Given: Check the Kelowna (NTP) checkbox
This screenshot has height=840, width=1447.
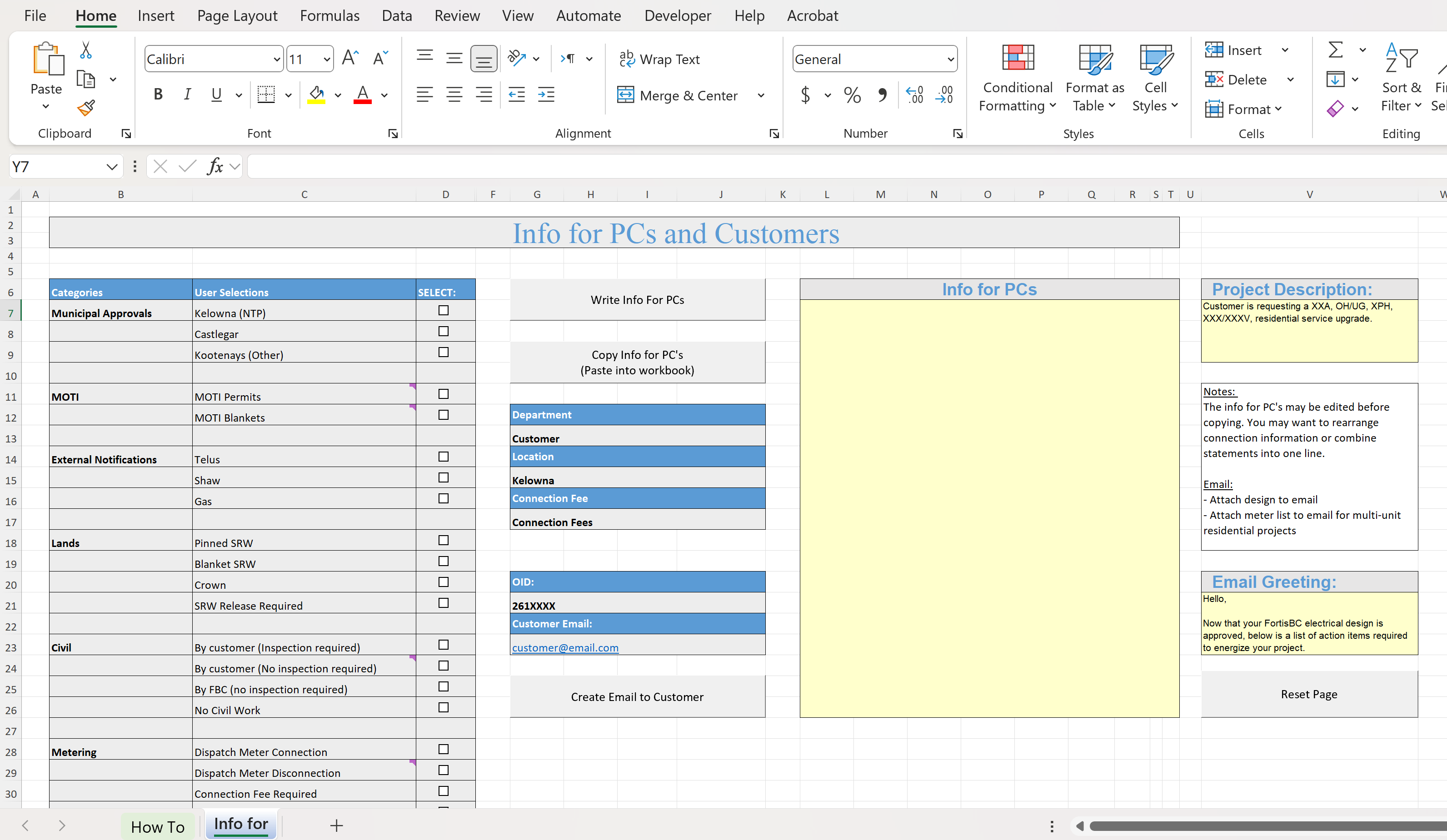Looking at the screenshot, I should 443,311.
